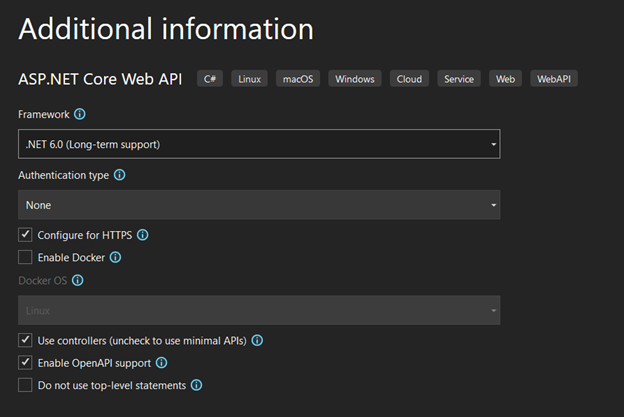Click the Enable OpenAPI support info icon
Viewport: 624px width, 417px height.
tap(161, 362)
